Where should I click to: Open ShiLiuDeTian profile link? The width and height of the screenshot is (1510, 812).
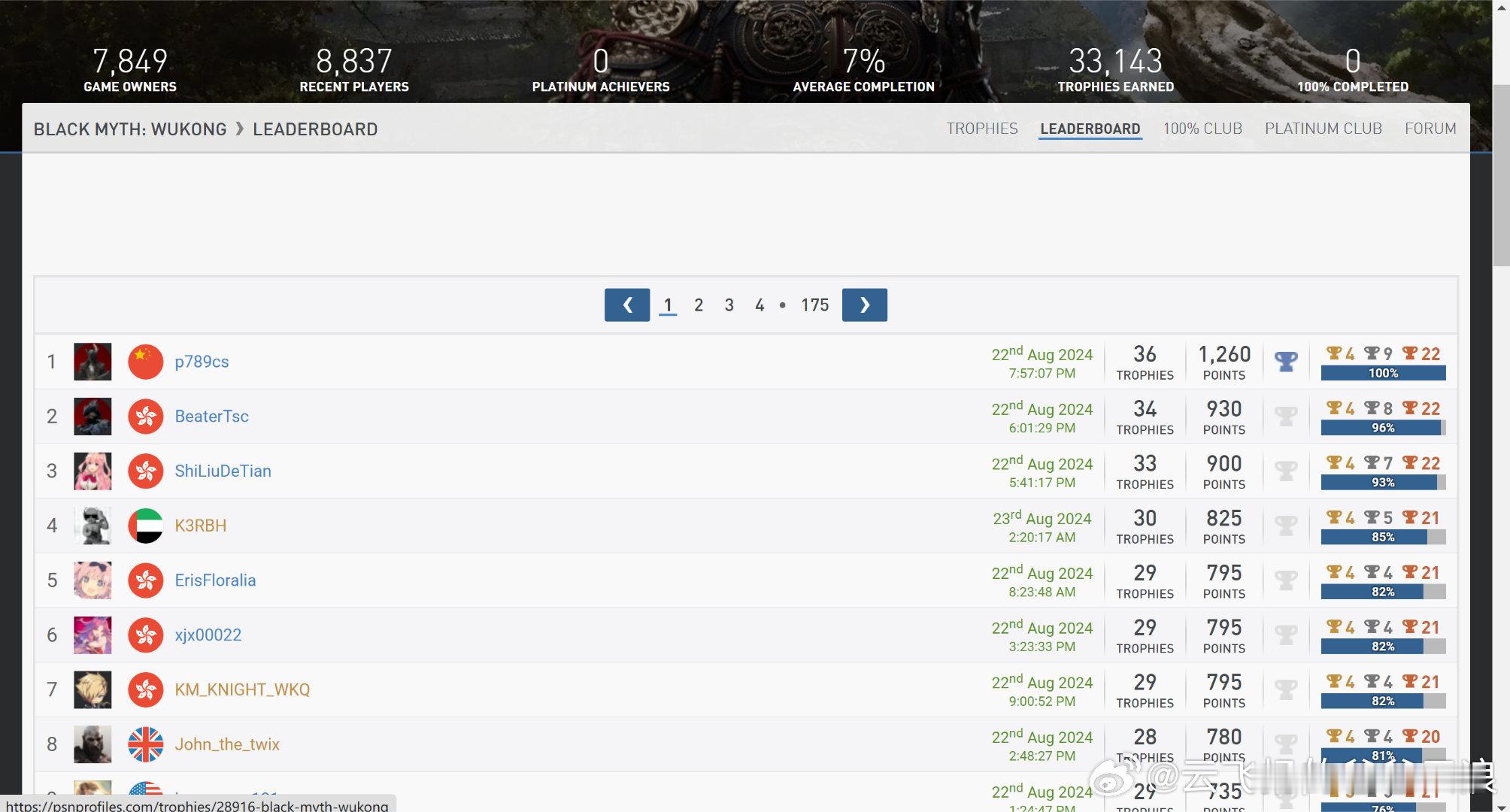click(x=223, y=471)
